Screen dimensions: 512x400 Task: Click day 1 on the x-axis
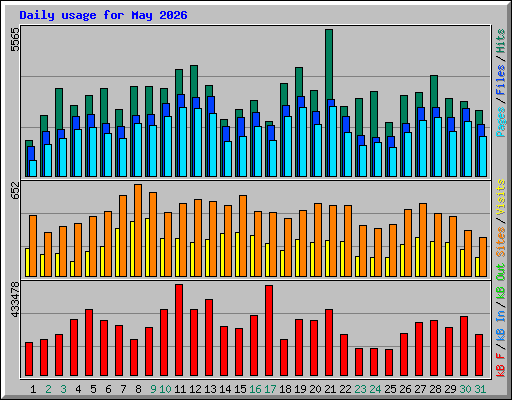pos(33,389)
